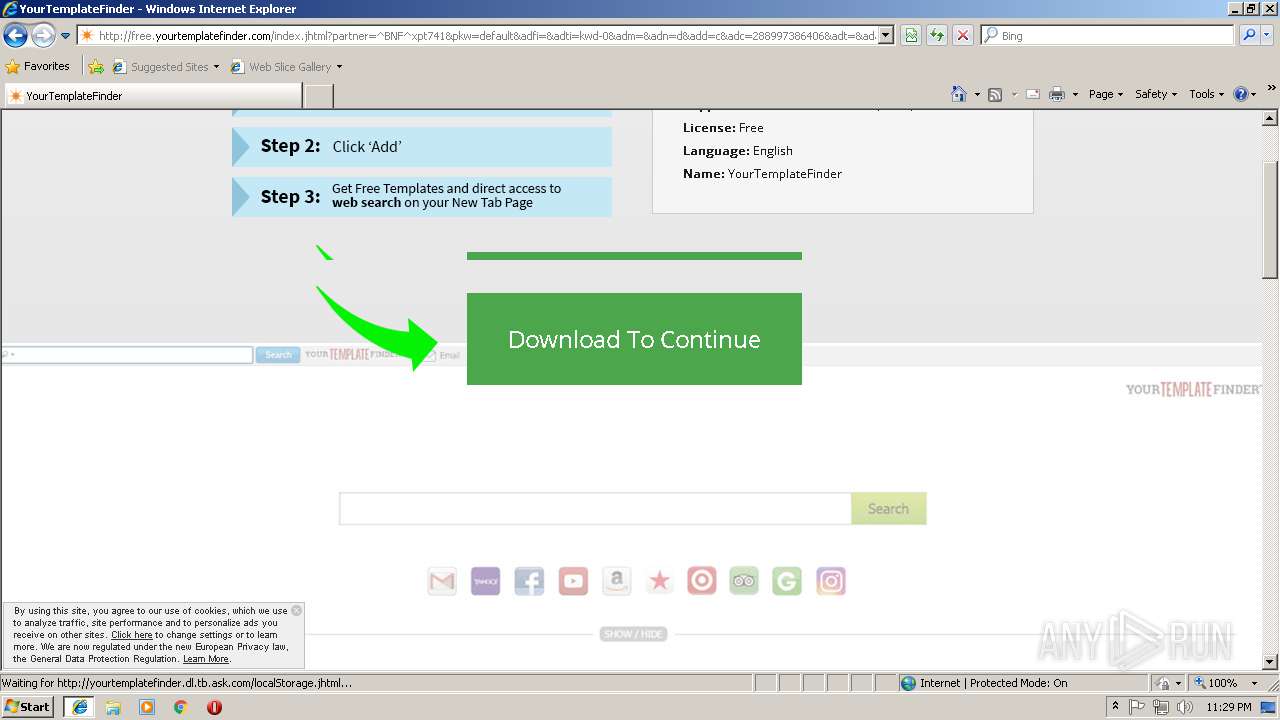Select the YourTemplateFinder browser tab
Image resolution: width=1280 pixels, height=720 pixels.
[152, 96]
